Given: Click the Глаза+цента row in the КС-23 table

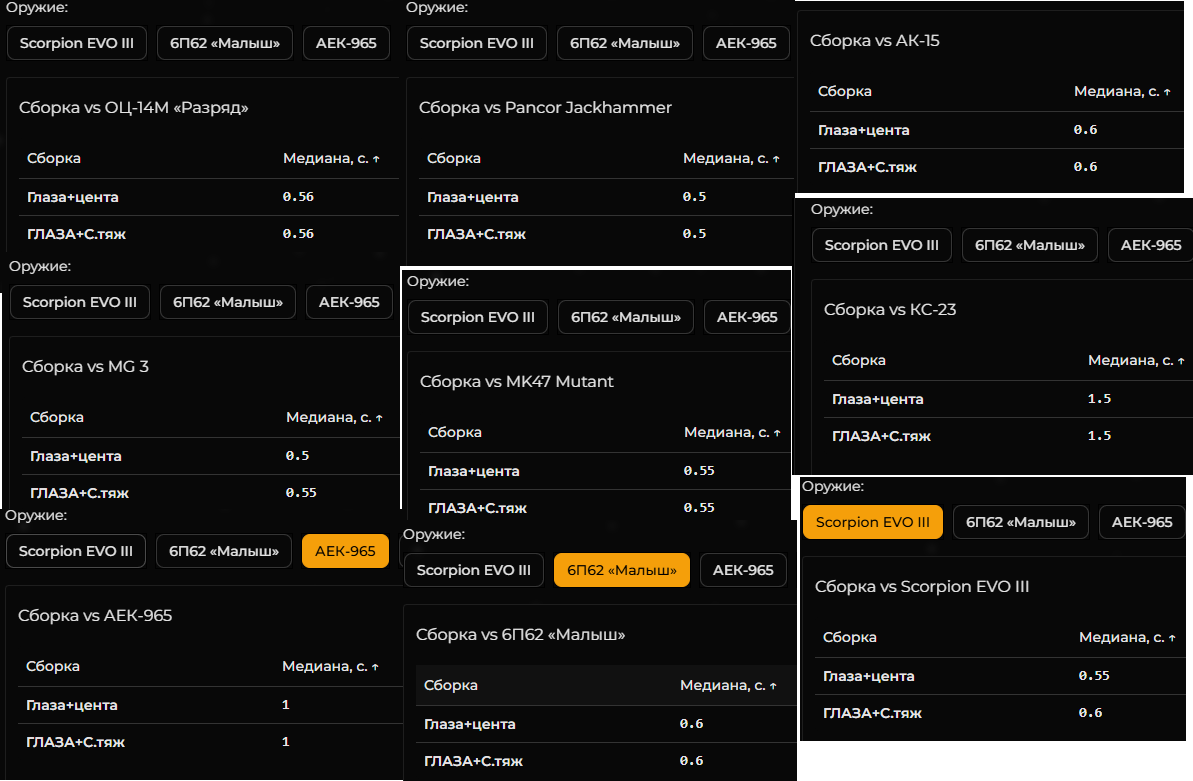Looking at the screenshot, I should [x=1008, y=399].
